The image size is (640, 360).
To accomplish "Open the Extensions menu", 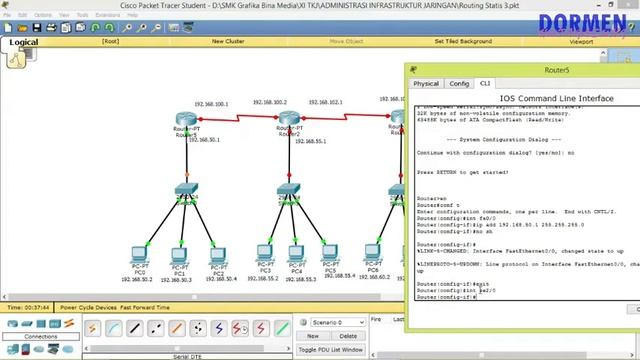I will 108,15.
